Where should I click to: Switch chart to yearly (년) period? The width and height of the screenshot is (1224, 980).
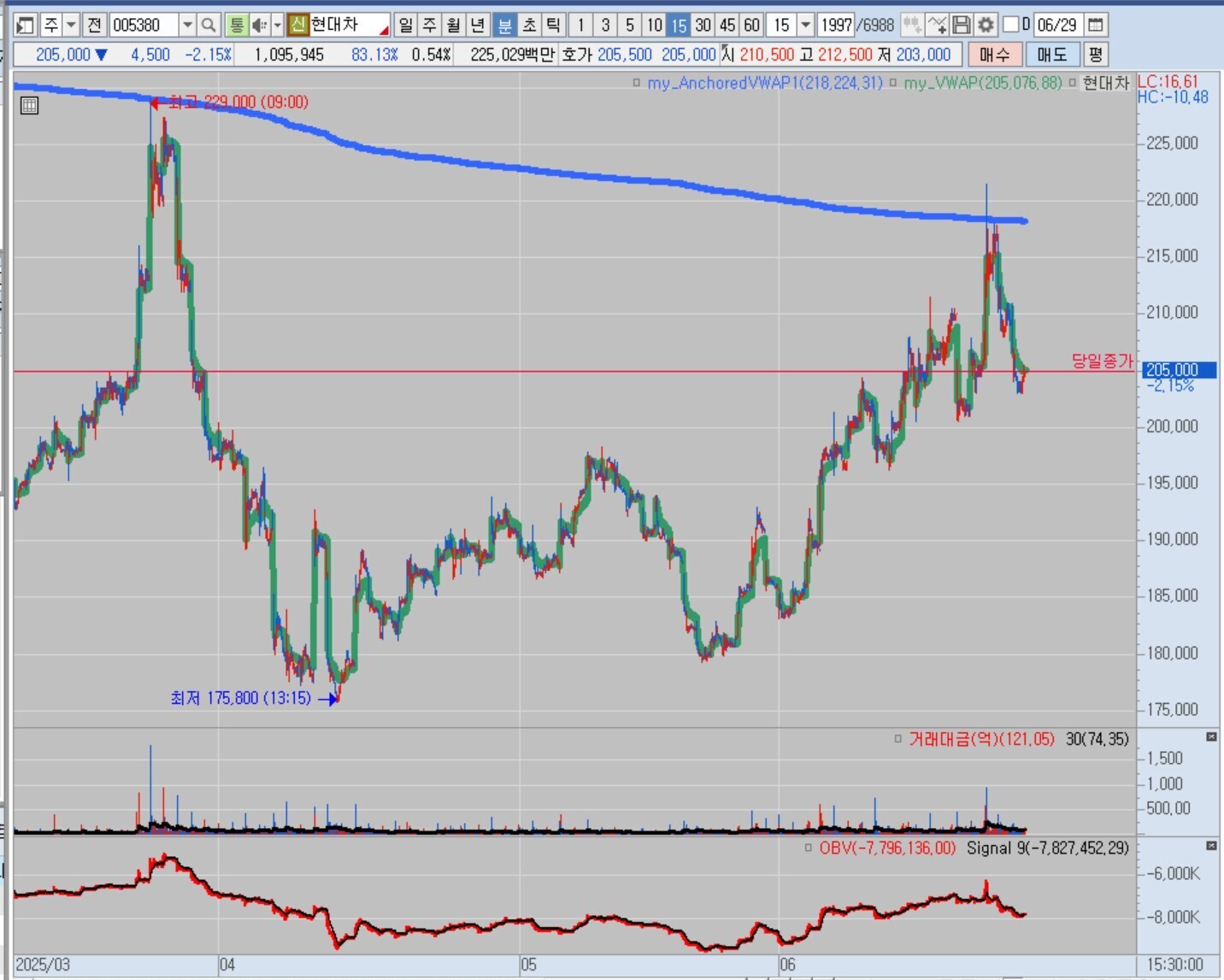[x=479, y=25]
